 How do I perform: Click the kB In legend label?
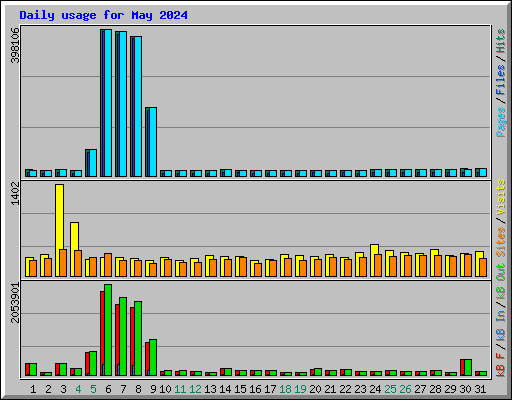(x=501, y=326)
